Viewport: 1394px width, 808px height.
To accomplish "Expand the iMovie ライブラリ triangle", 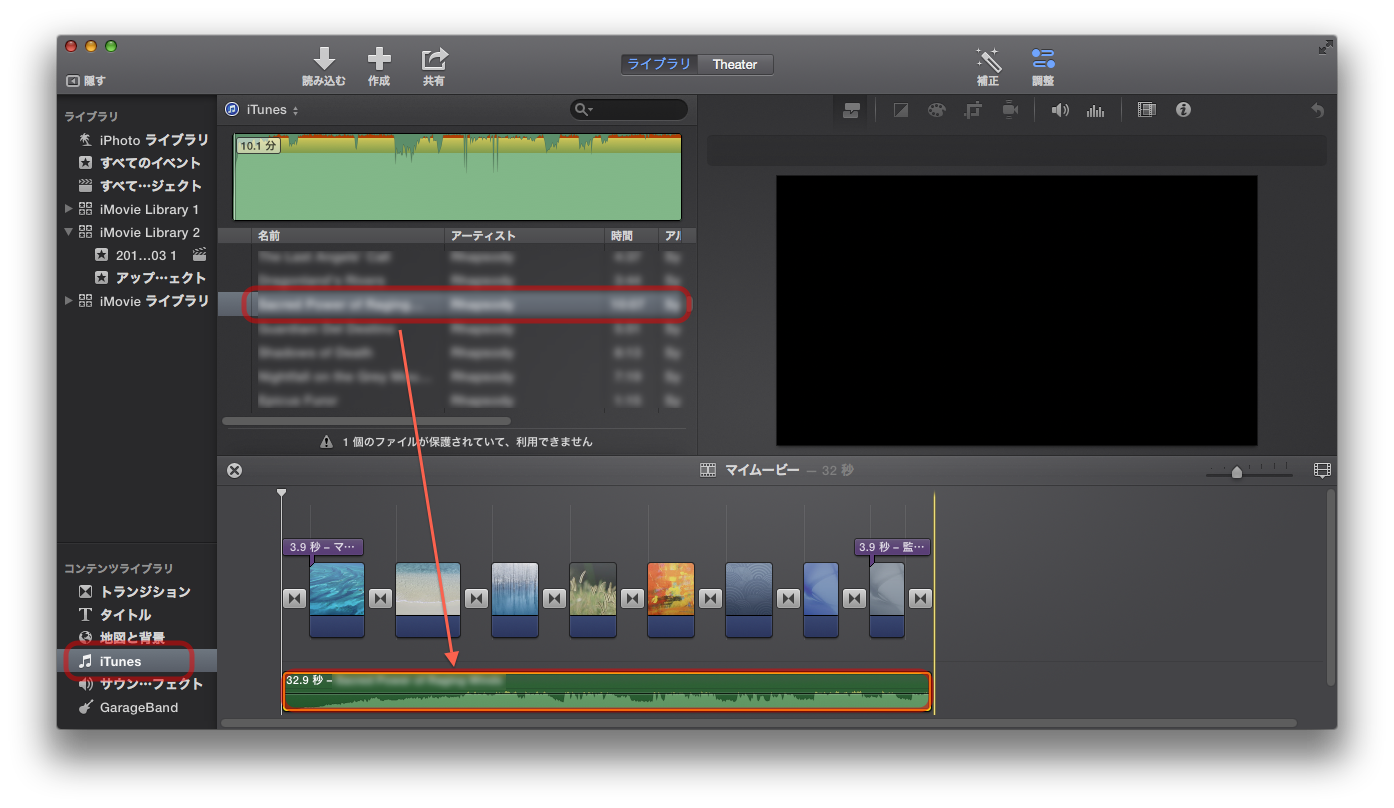I will click(x=69, y=301).
